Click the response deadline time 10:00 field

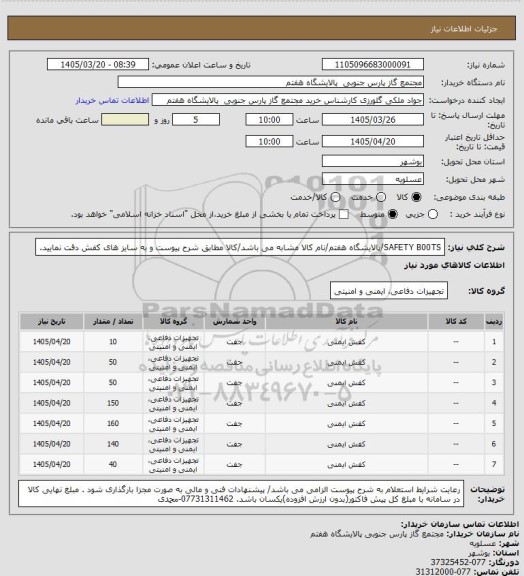click(269, 120)
